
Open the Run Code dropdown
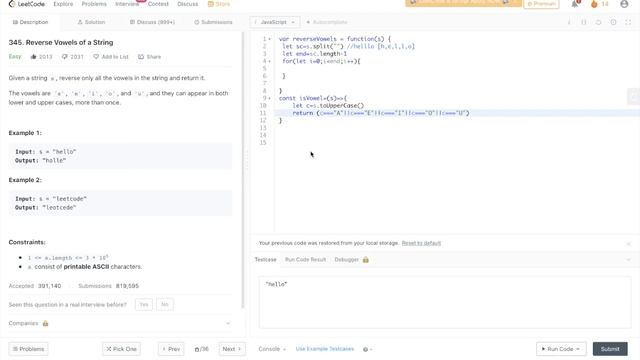(x=561, y=349)
